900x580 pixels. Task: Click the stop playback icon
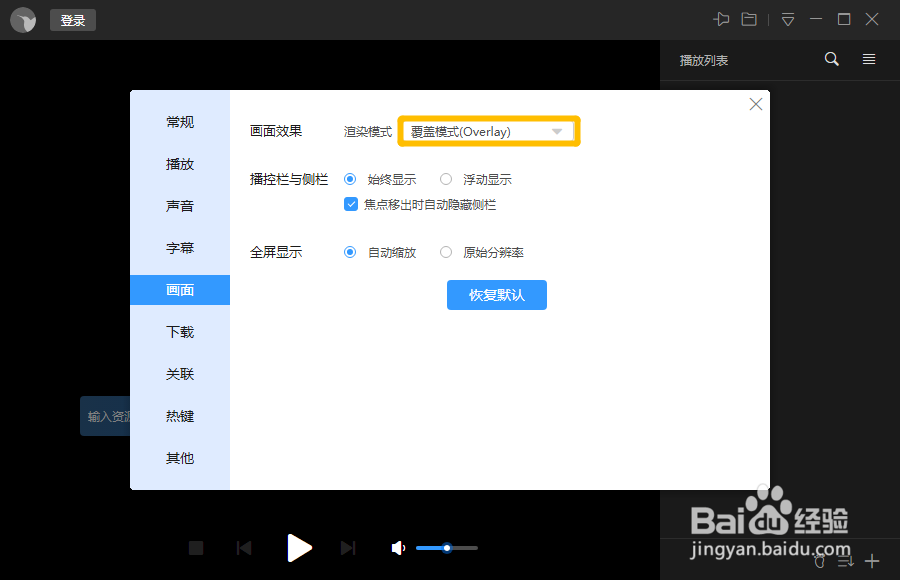pyautogui.click(x=196, y=548)
